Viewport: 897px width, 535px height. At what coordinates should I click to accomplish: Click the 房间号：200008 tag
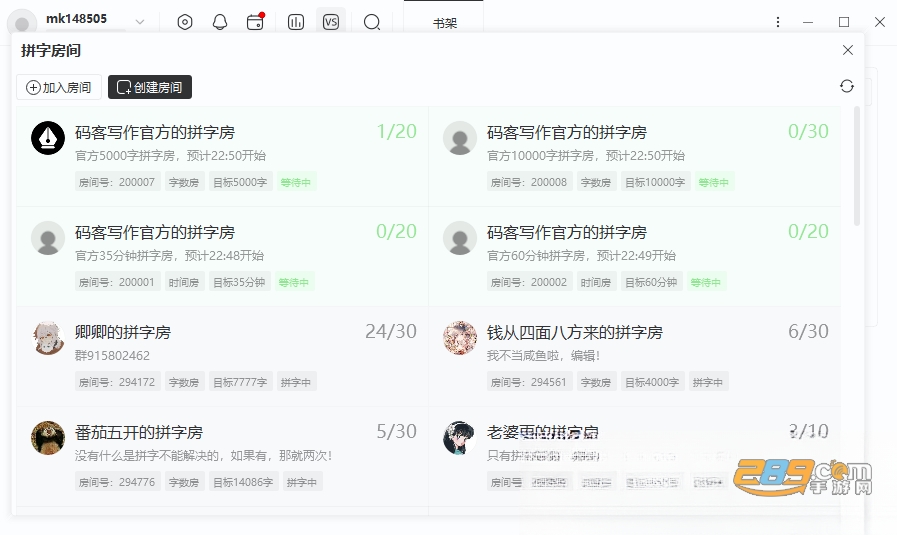[529, 183]
